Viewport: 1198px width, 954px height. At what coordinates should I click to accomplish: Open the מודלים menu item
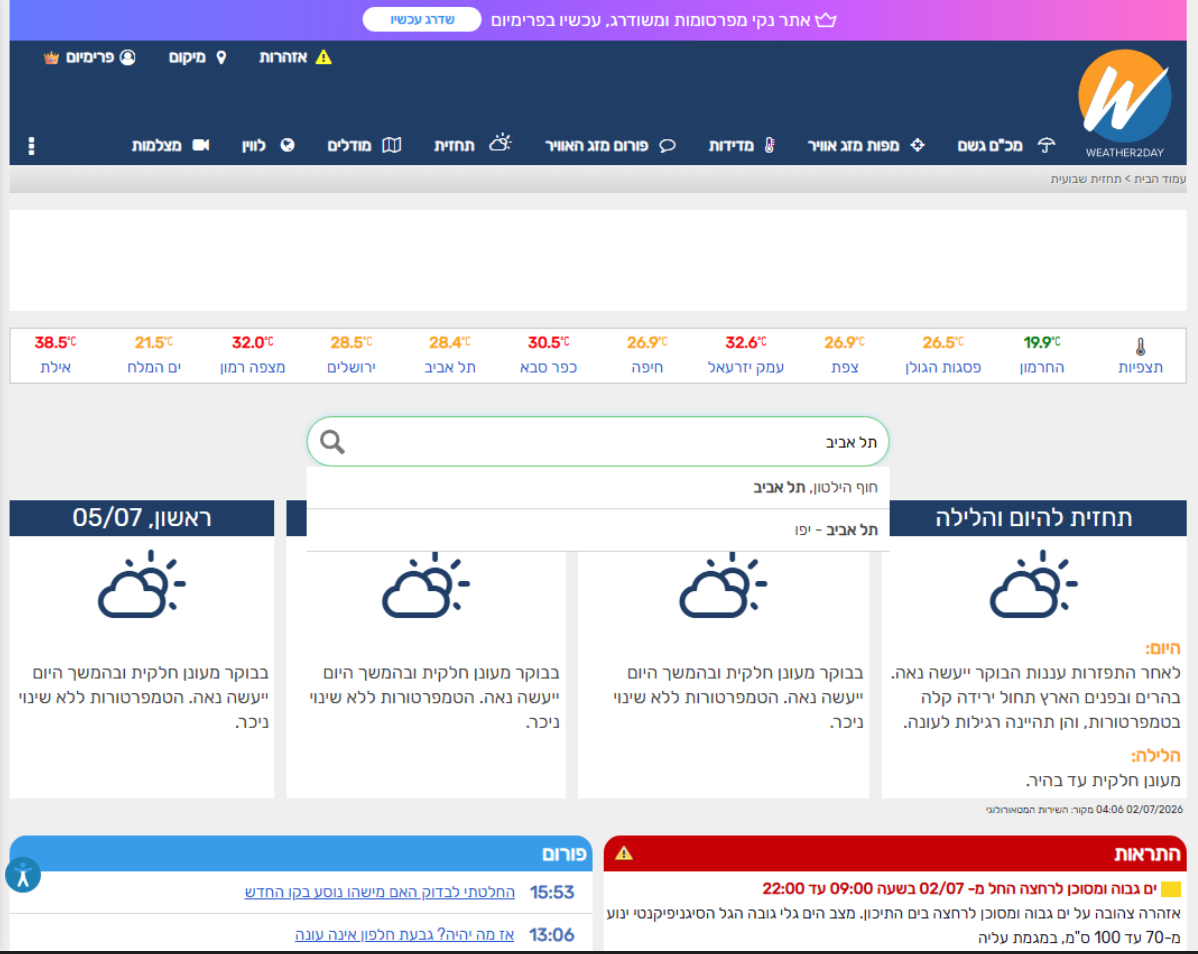(349, 145)
